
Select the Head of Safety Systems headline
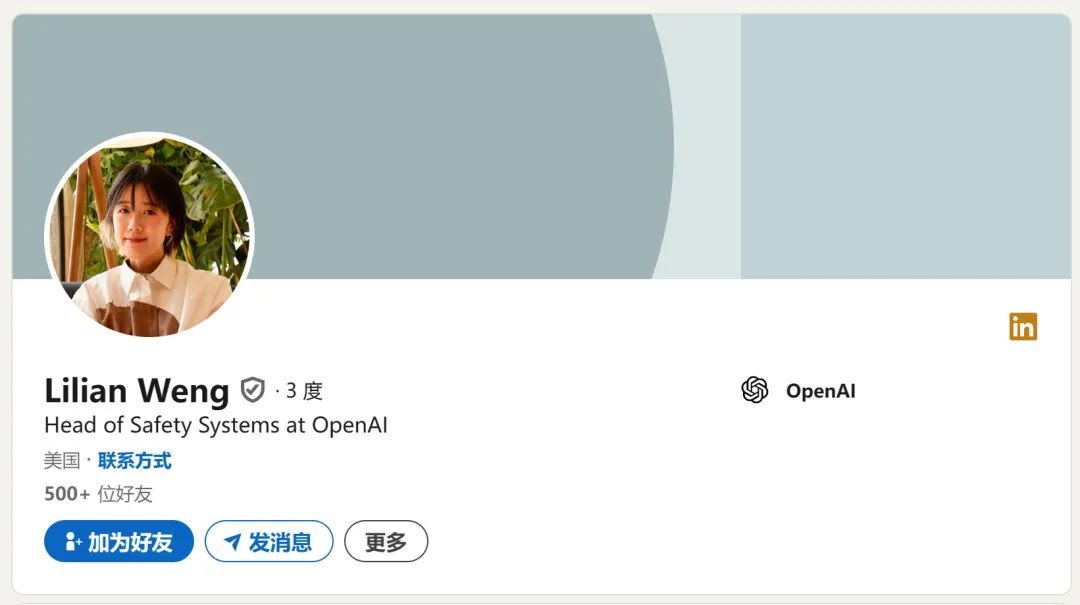click(x=216, y=425)
